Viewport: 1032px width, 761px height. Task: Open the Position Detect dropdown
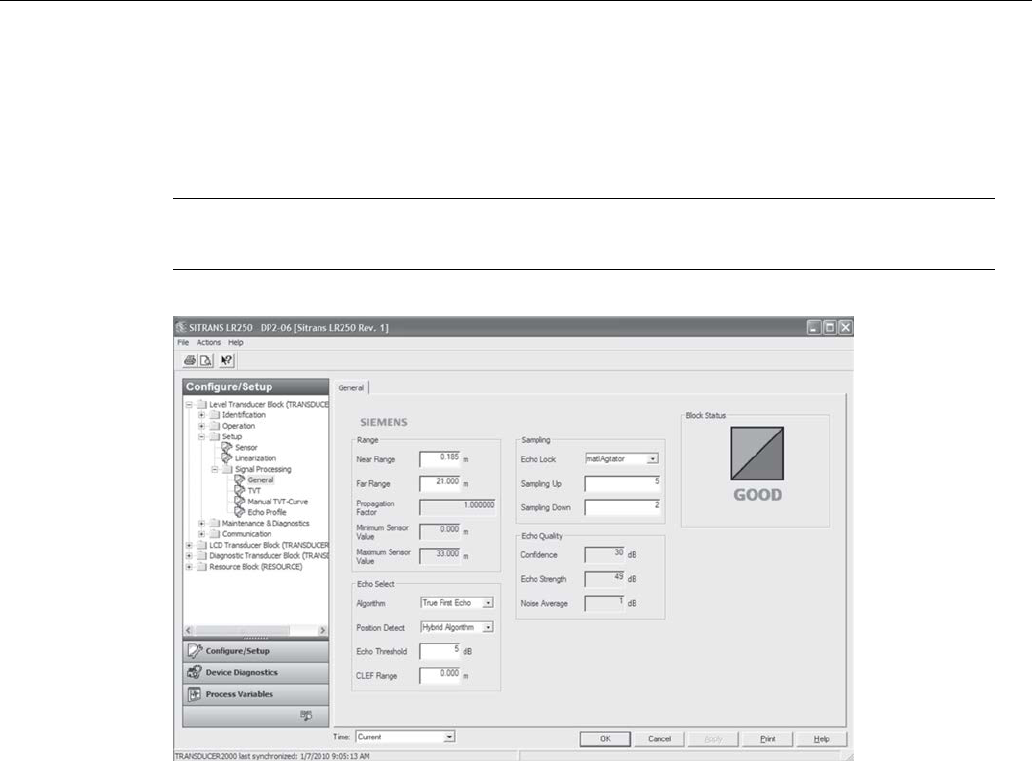tap(488, 627)
